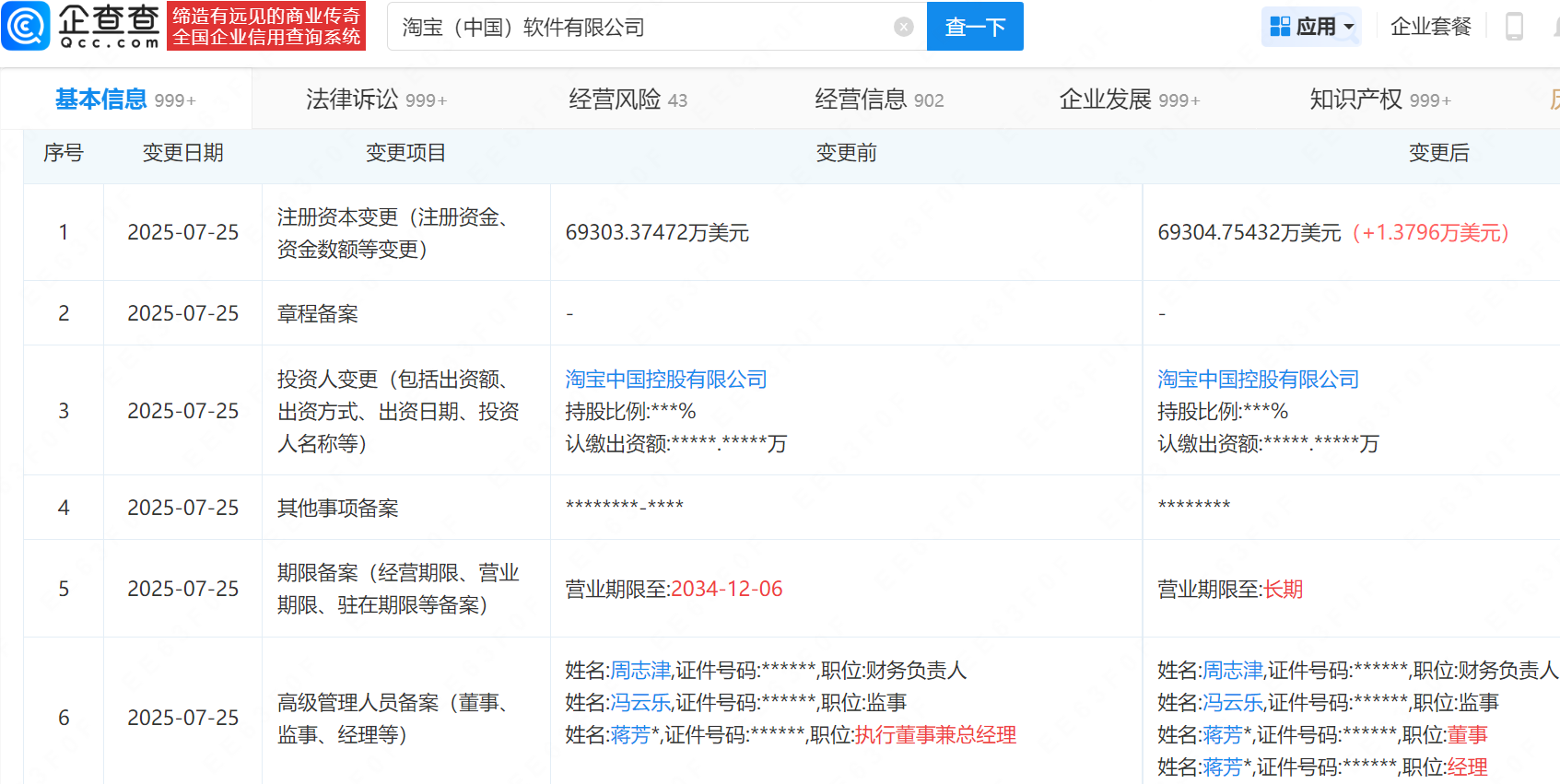This screenshot has height=784, width=1560.
Task: Switch to 经营信息 tab
Action: [x=879, y=99]
